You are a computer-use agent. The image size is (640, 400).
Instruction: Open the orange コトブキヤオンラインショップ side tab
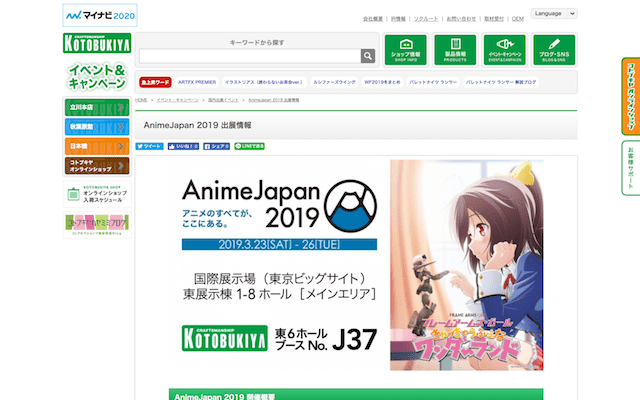point(631,96)
